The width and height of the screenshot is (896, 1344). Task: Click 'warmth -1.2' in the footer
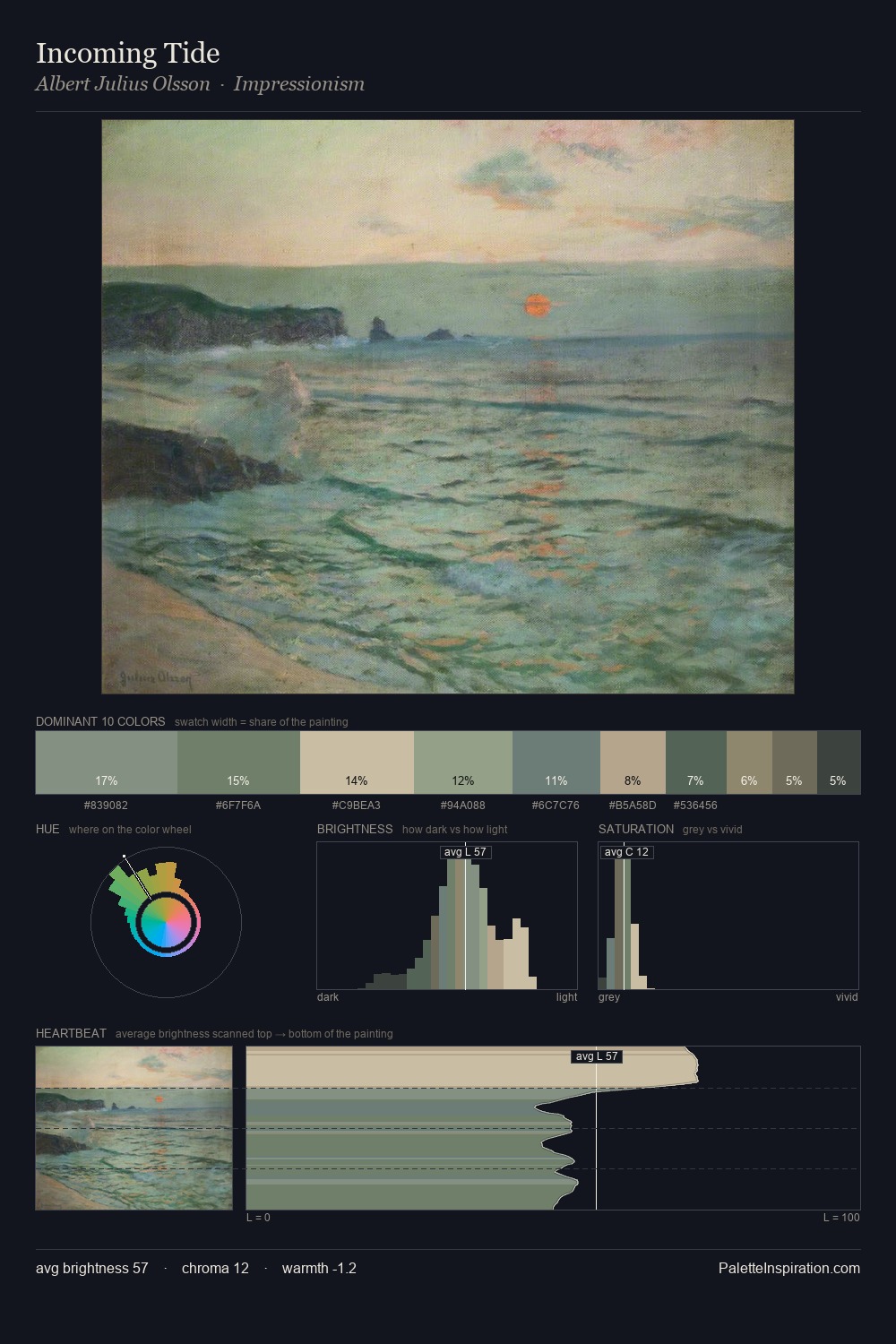(319, 1268)
